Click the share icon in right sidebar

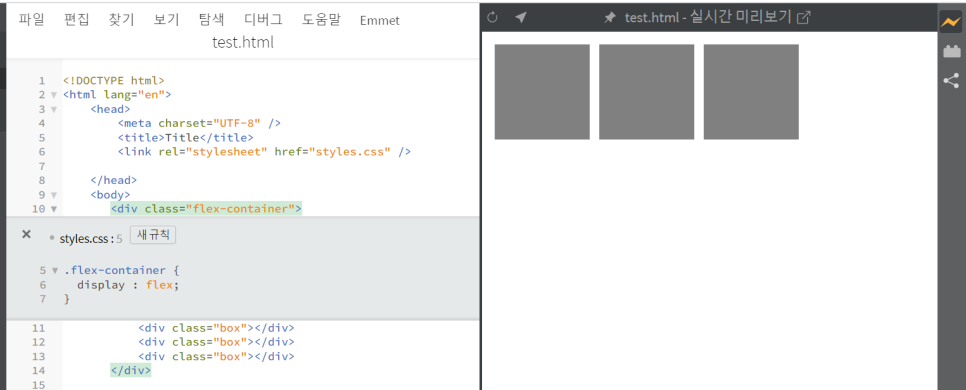[x=952, y=81]
